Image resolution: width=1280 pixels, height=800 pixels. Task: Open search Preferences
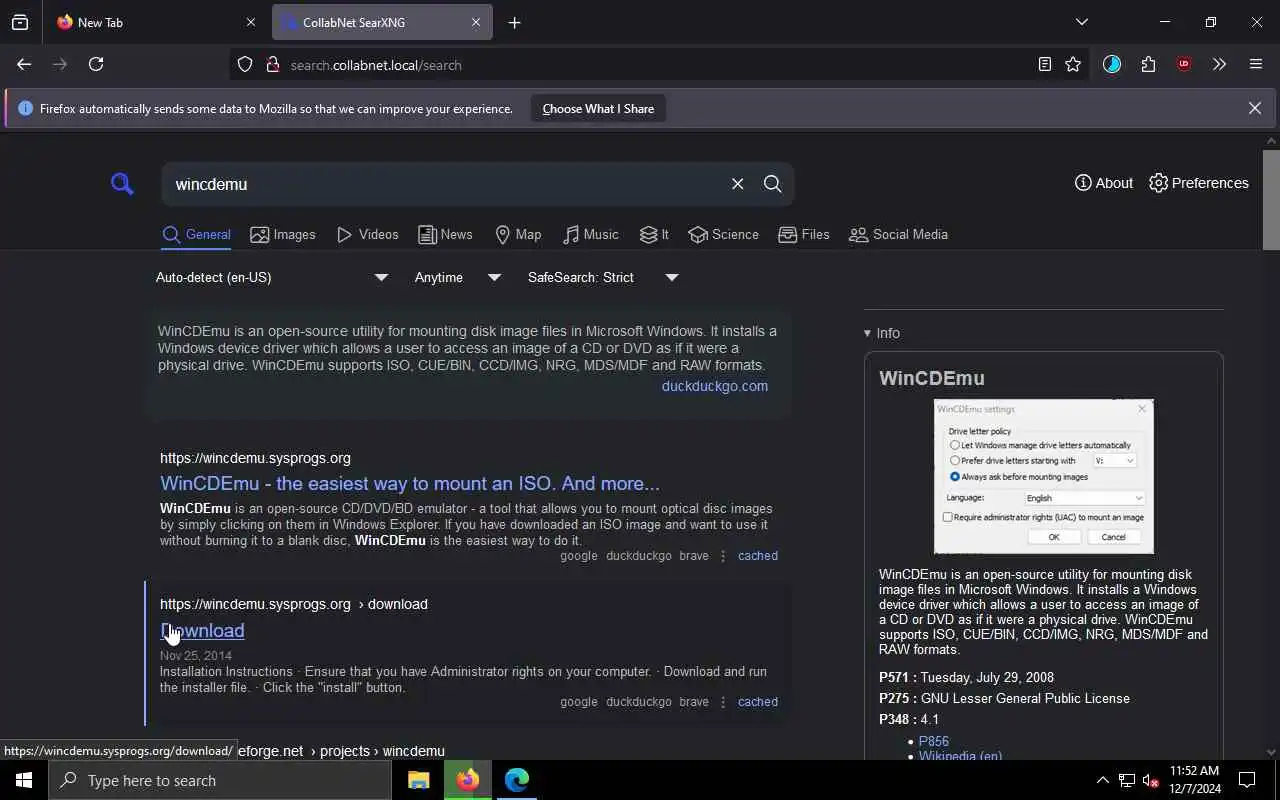(1199, 183)
